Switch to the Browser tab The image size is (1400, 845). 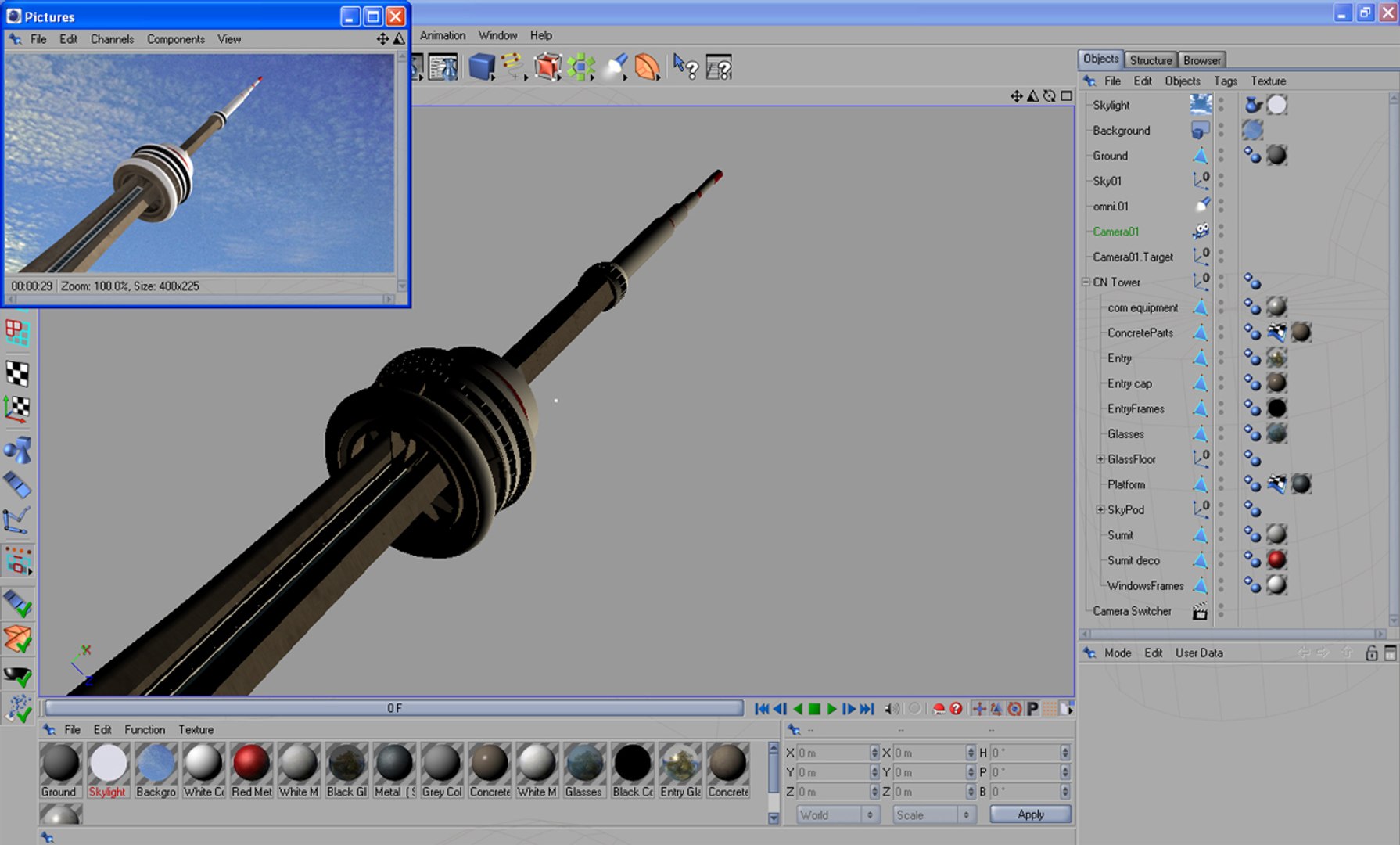[x=1202, y=60]
